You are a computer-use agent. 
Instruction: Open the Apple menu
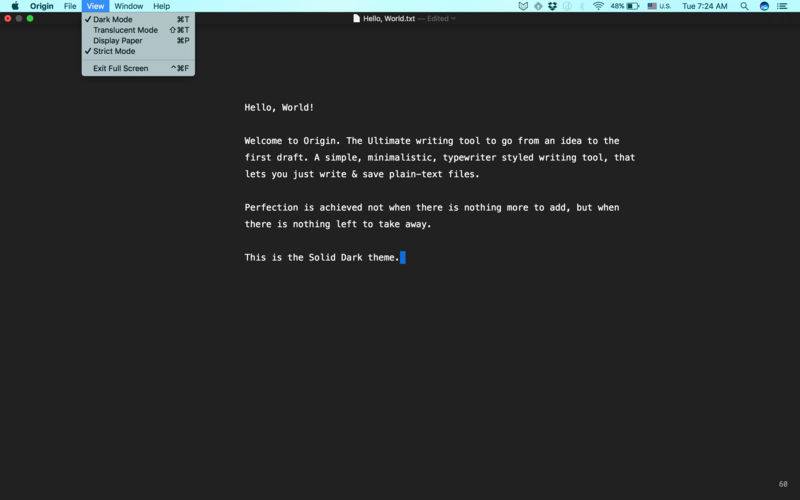coord(15,6)
